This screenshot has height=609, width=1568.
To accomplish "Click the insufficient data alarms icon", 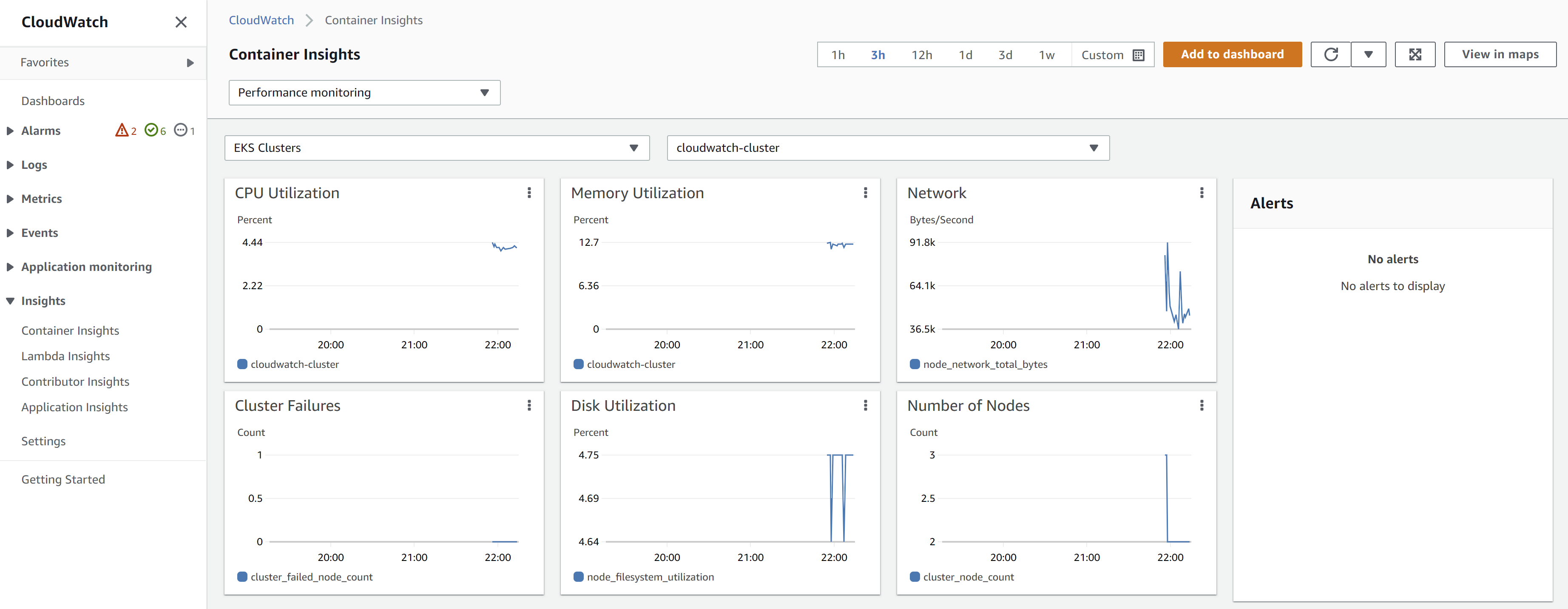I will [180, 130].
